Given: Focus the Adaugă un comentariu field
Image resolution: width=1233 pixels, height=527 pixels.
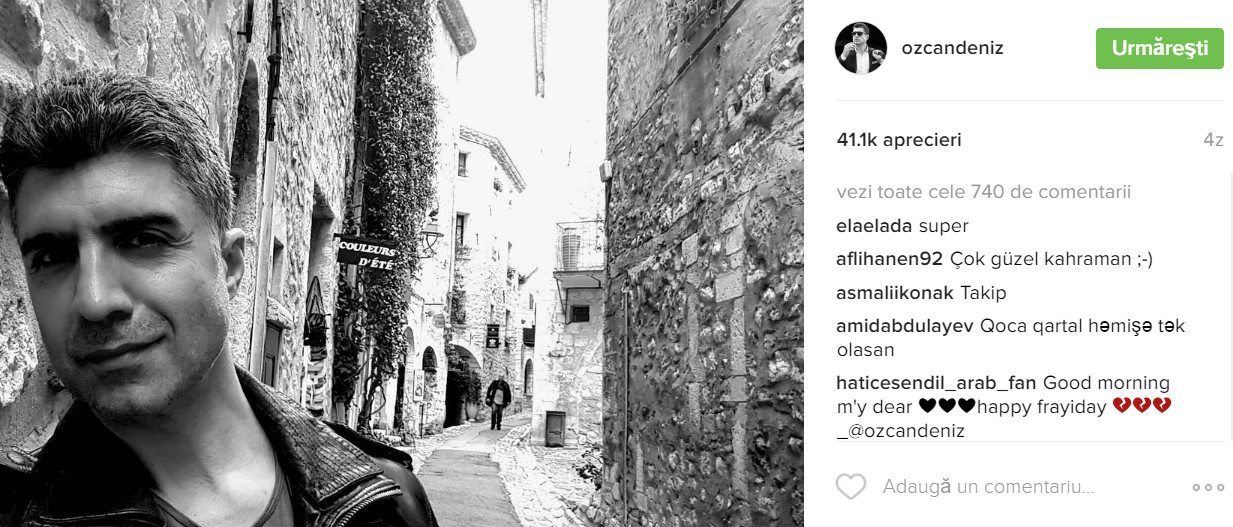Looking at the screenshot, I should [1030, 487].
